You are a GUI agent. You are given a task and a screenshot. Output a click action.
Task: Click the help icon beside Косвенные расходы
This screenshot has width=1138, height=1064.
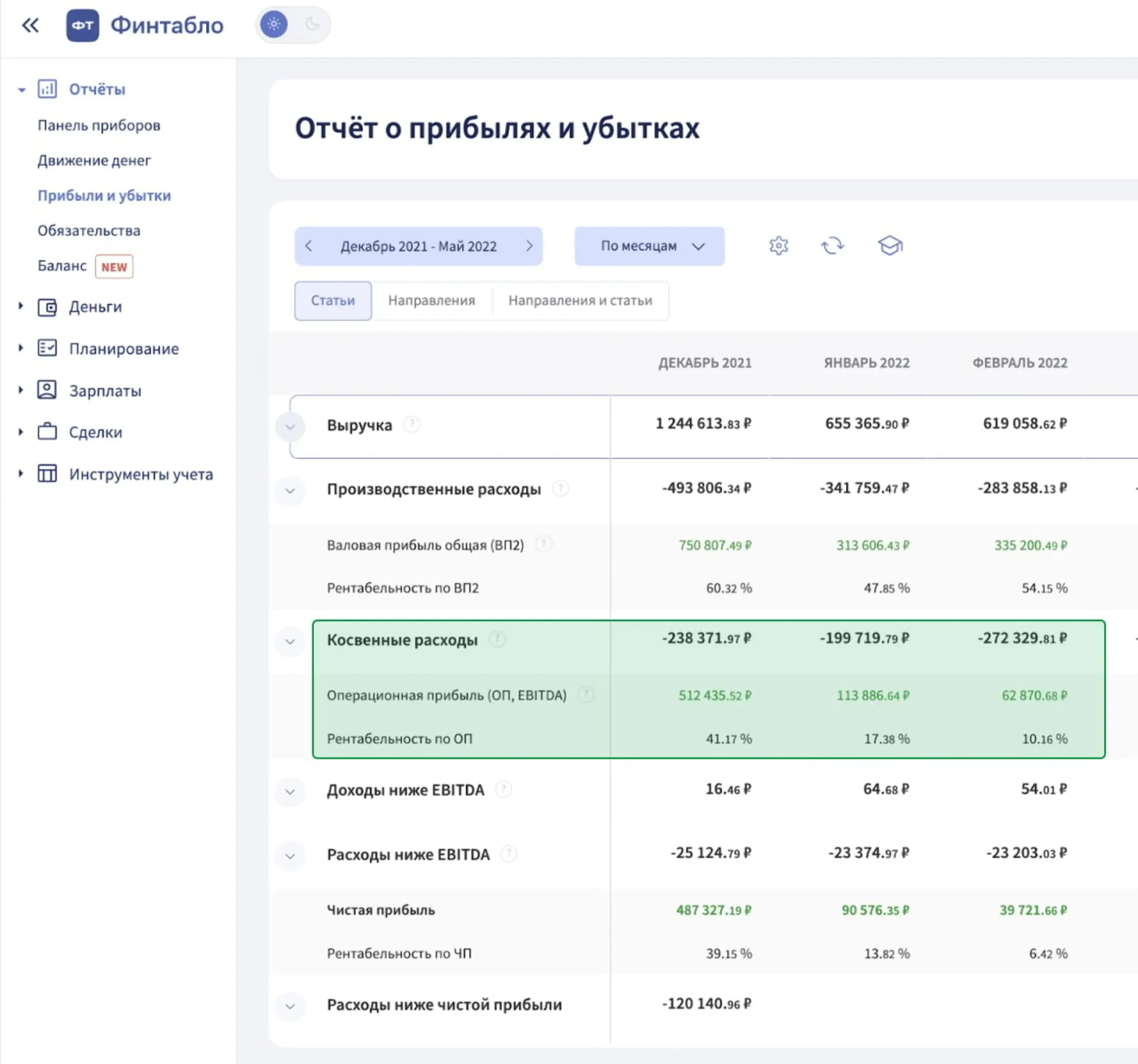[x=497, y=639]
